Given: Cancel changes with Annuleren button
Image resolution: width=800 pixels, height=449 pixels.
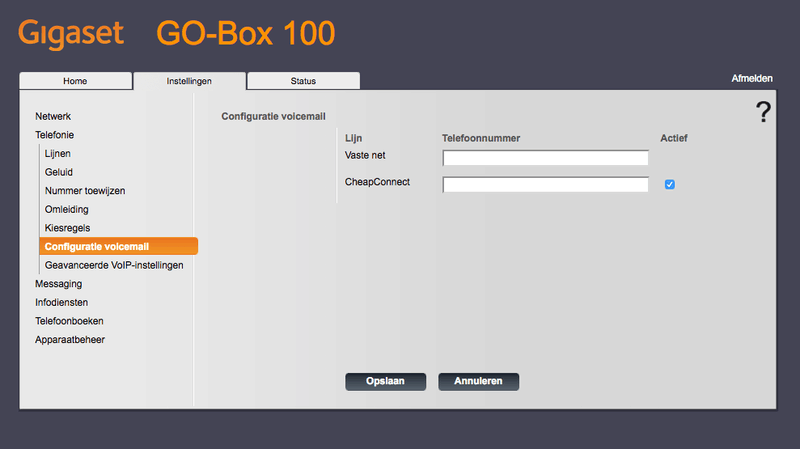Looking at the screenshot, I should pyautogui.click(x=479, y=381).
